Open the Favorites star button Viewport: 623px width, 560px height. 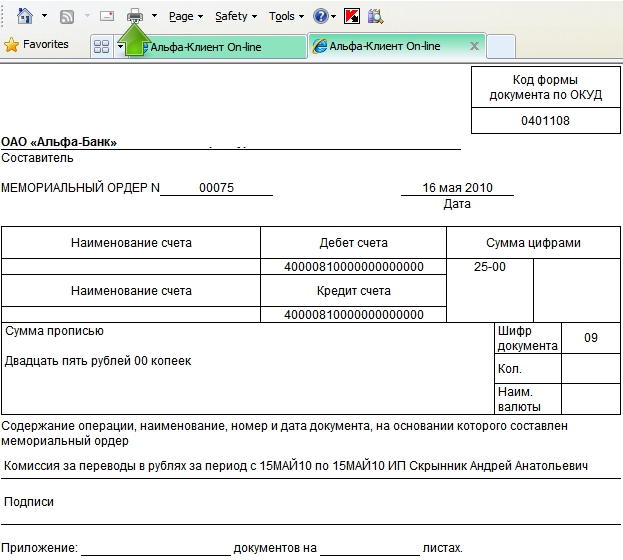point(36,44)
